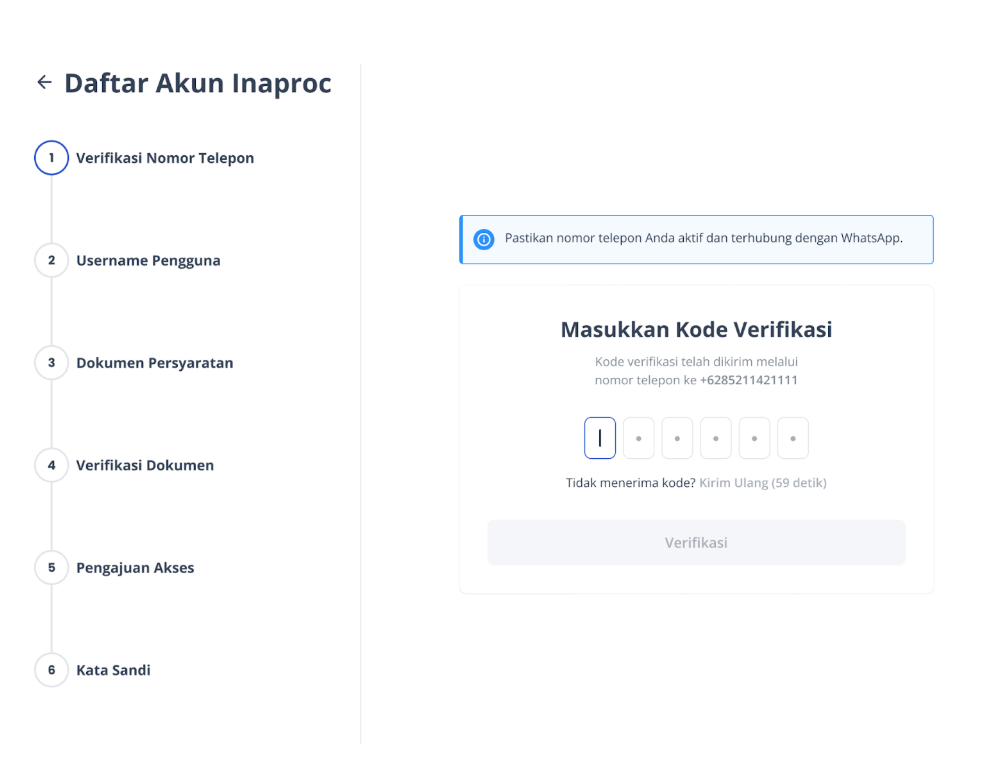The width and height of the screenshot is (1008, 782).
Task: Click the Kirim Ulang resend code link
Action: (733, 483)
